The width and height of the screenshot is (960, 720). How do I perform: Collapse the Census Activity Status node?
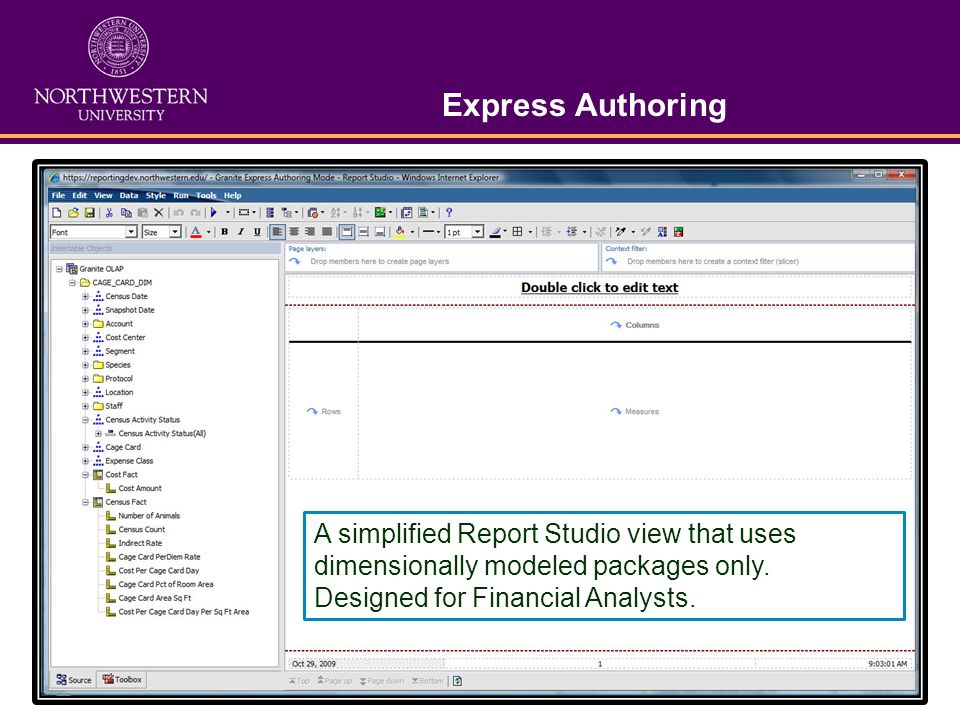pyautogui.click(x=86, y=420)
